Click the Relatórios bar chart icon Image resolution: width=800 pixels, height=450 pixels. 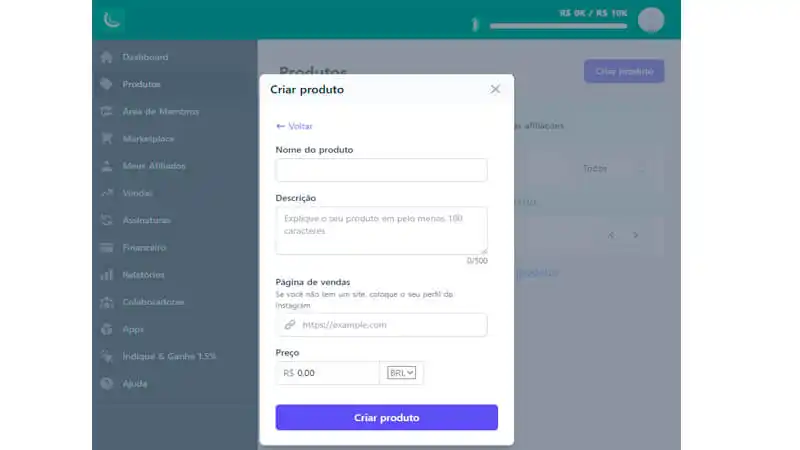tap(107, 274)
